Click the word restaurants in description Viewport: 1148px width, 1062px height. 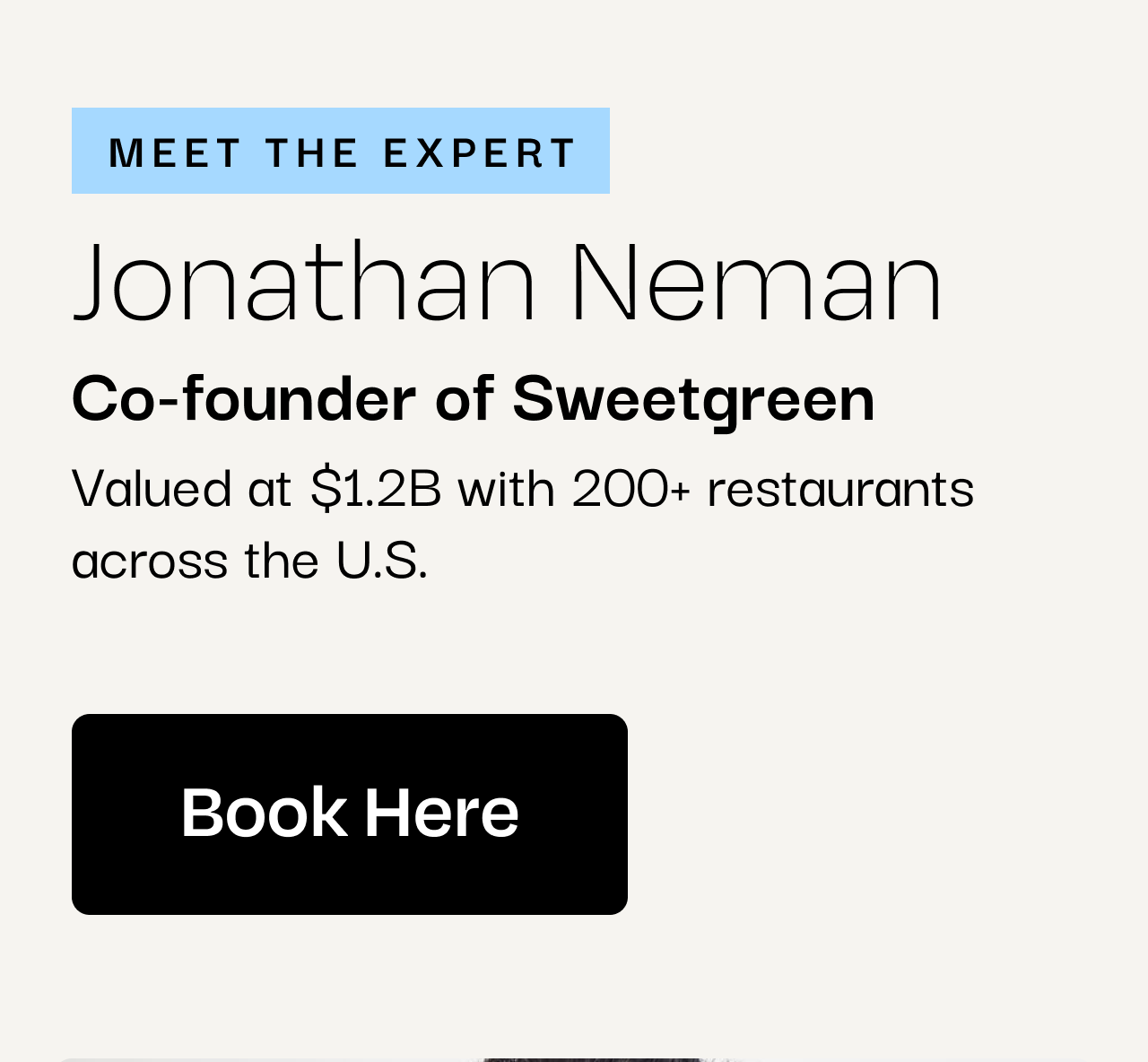coord(840,489)
